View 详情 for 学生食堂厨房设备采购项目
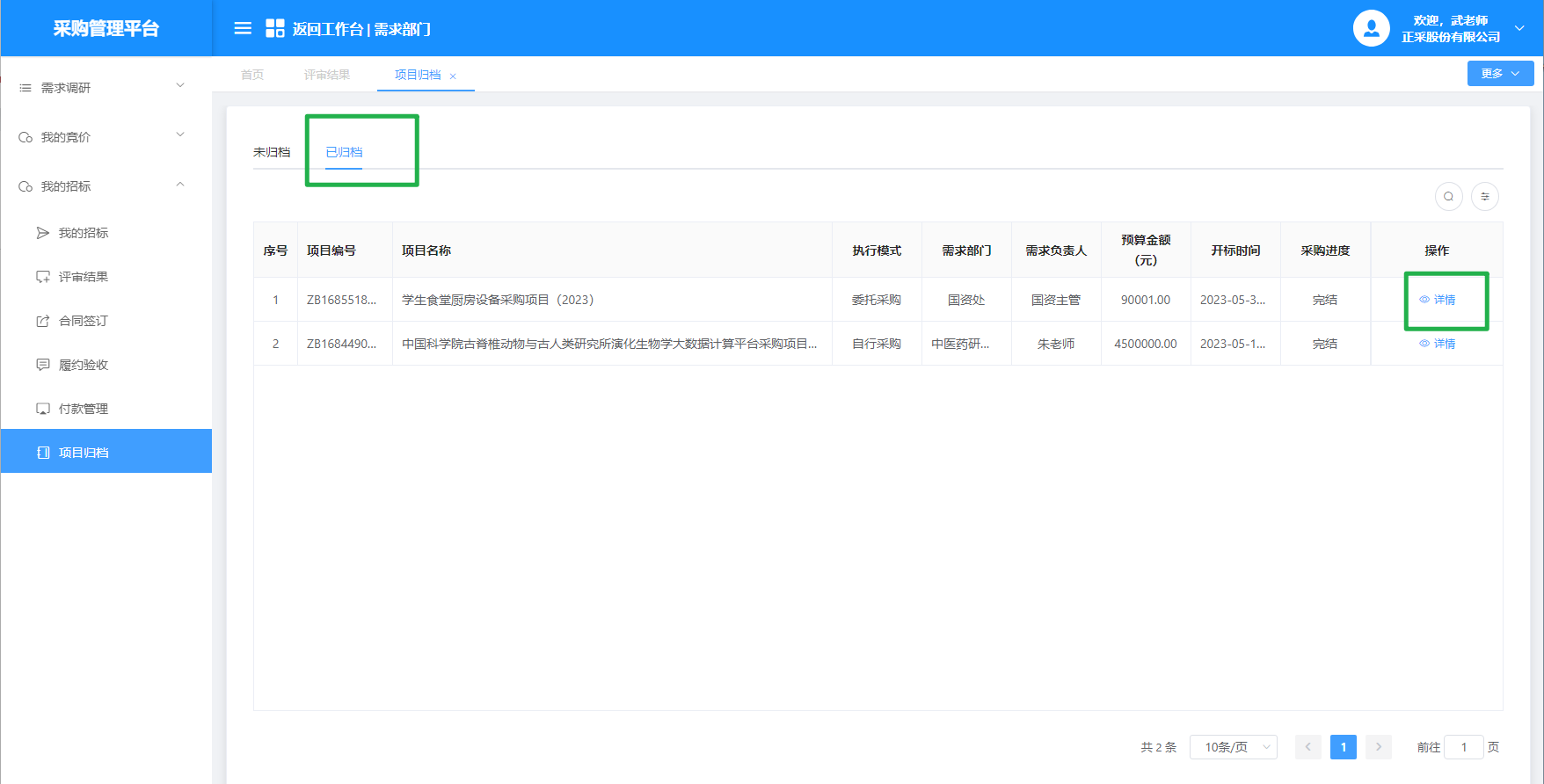Viewport: 1544px width, 784px height. tap(1438, 300)
